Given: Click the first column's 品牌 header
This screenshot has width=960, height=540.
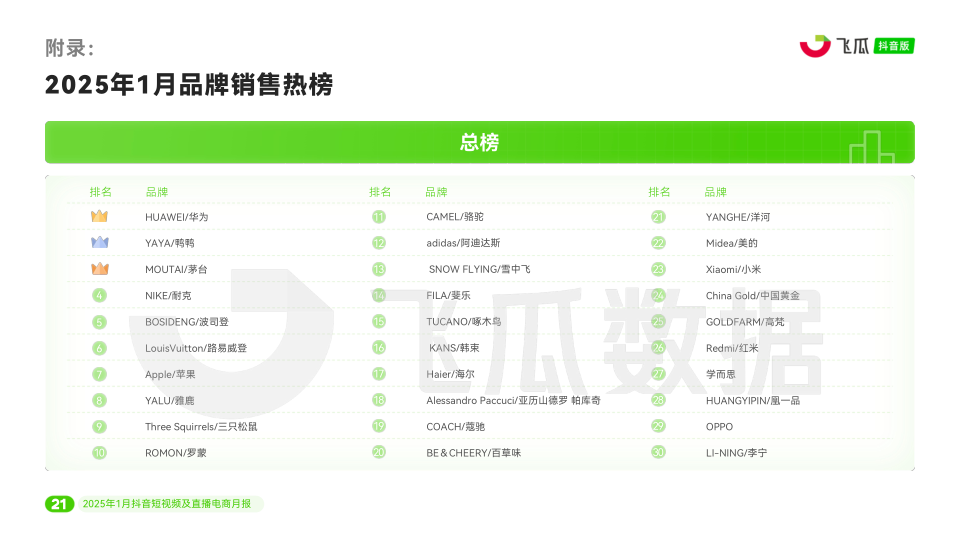Looking at the screenshot, I should pyautogui.click(x=157, y=192).
